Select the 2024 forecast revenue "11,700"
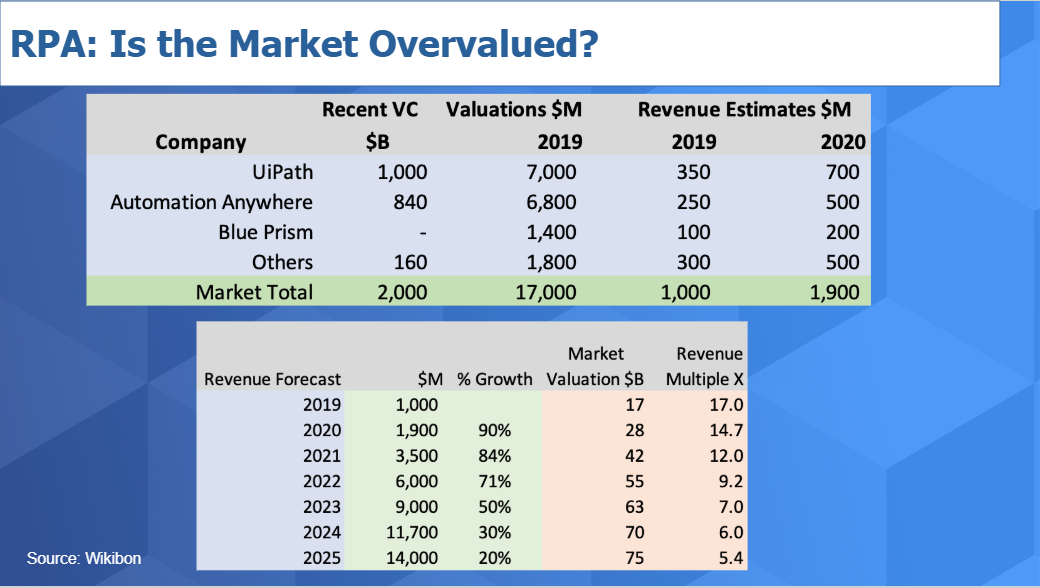Image resolution: width=1040 pixels, height=588 pixels. coord(412,532)
